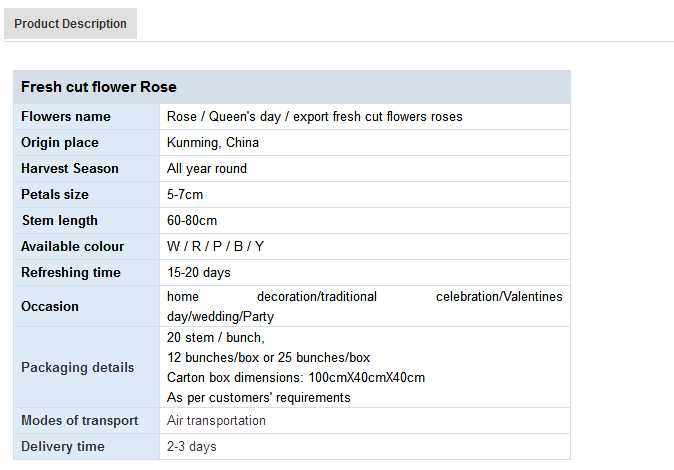Select the 'Packaging details' label cell
674x470 pixels.
pos(77,368)
